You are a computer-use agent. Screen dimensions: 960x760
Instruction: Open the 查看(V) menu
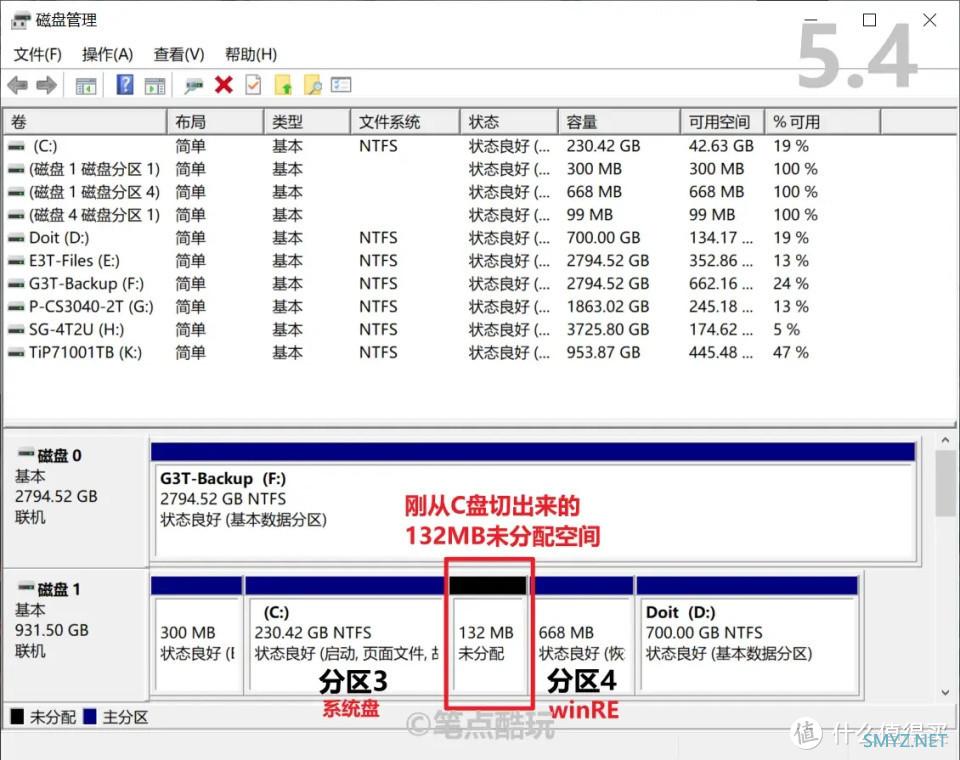tap(179, 54)
